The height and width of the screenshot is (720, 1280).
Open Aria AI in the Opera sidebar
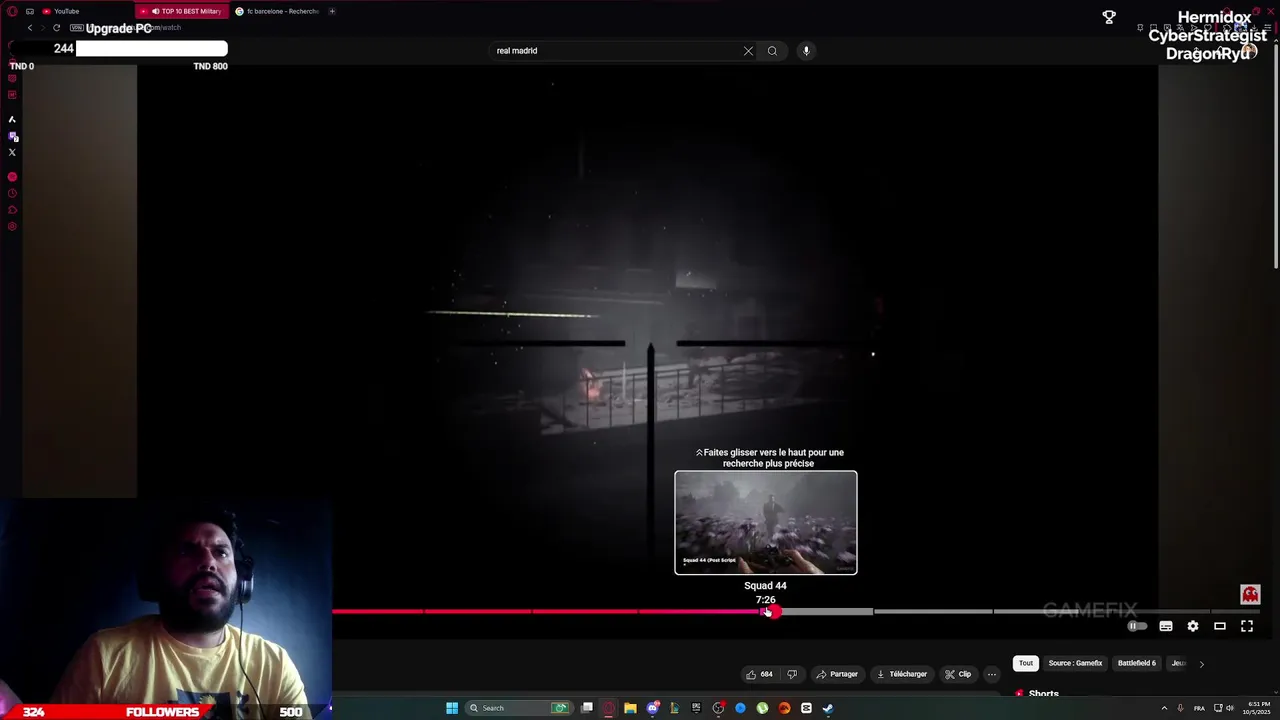[12, 119]
